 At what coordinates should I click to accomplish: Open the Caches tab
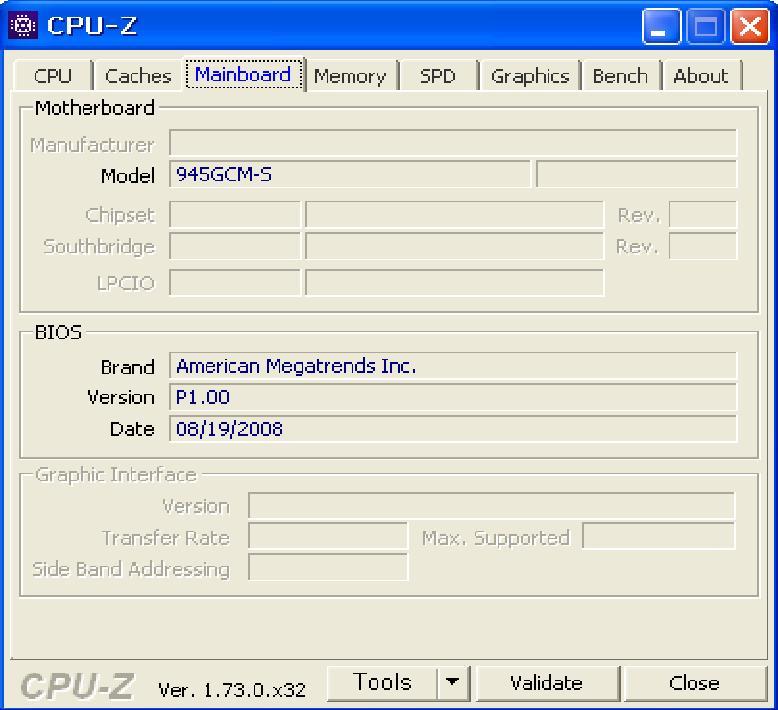point(138,76)
